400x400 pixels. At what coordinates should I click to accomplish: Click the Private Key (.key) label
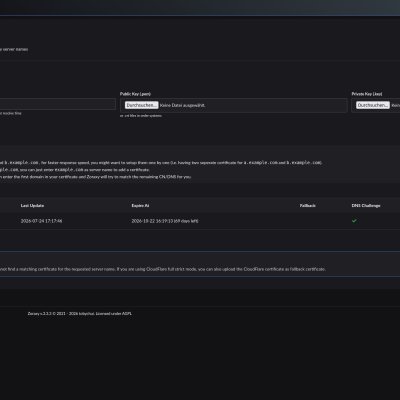[x=367, y=94]
